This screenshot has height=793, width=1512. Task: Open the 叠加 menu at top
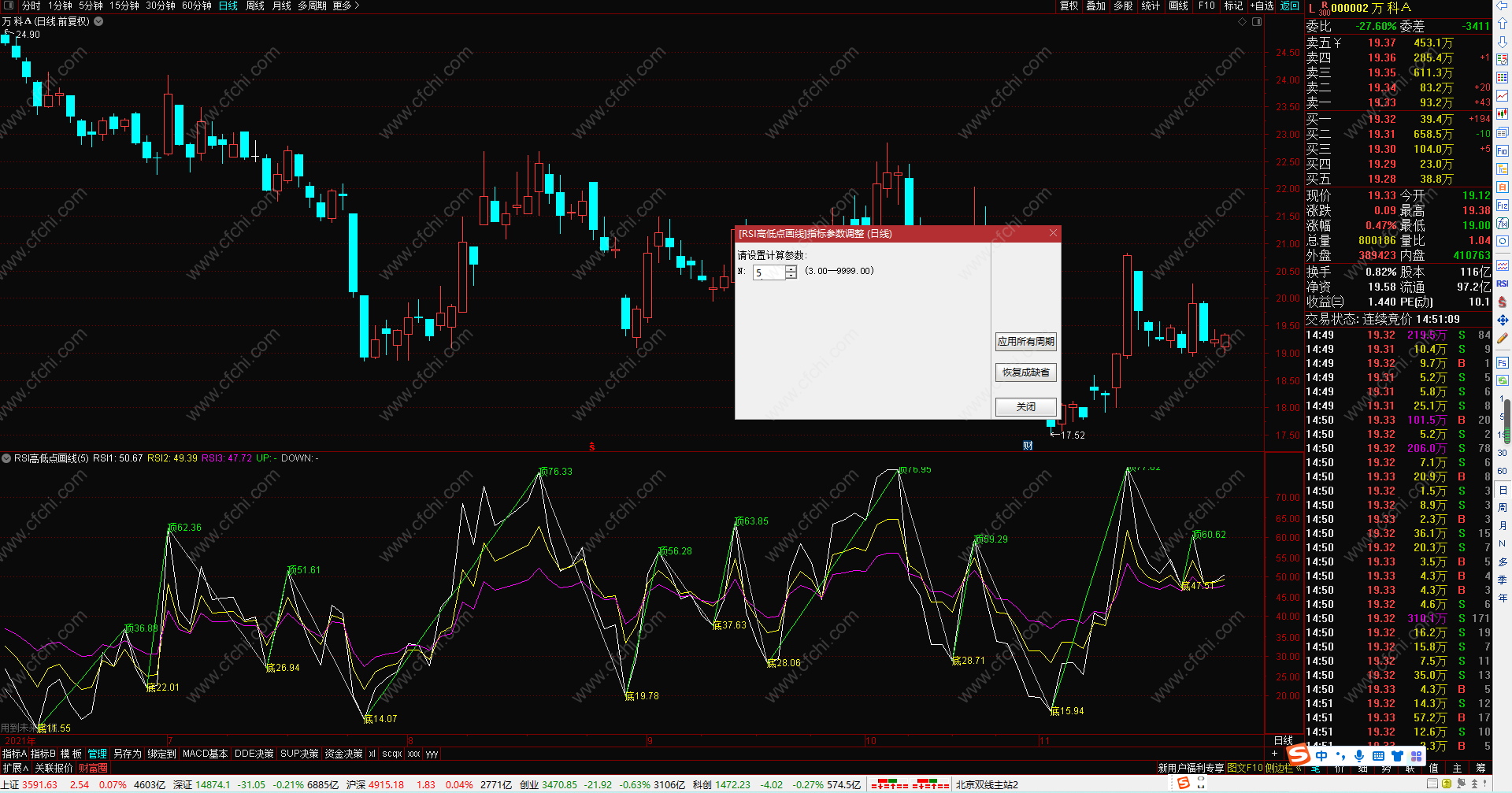[1095, 6]
